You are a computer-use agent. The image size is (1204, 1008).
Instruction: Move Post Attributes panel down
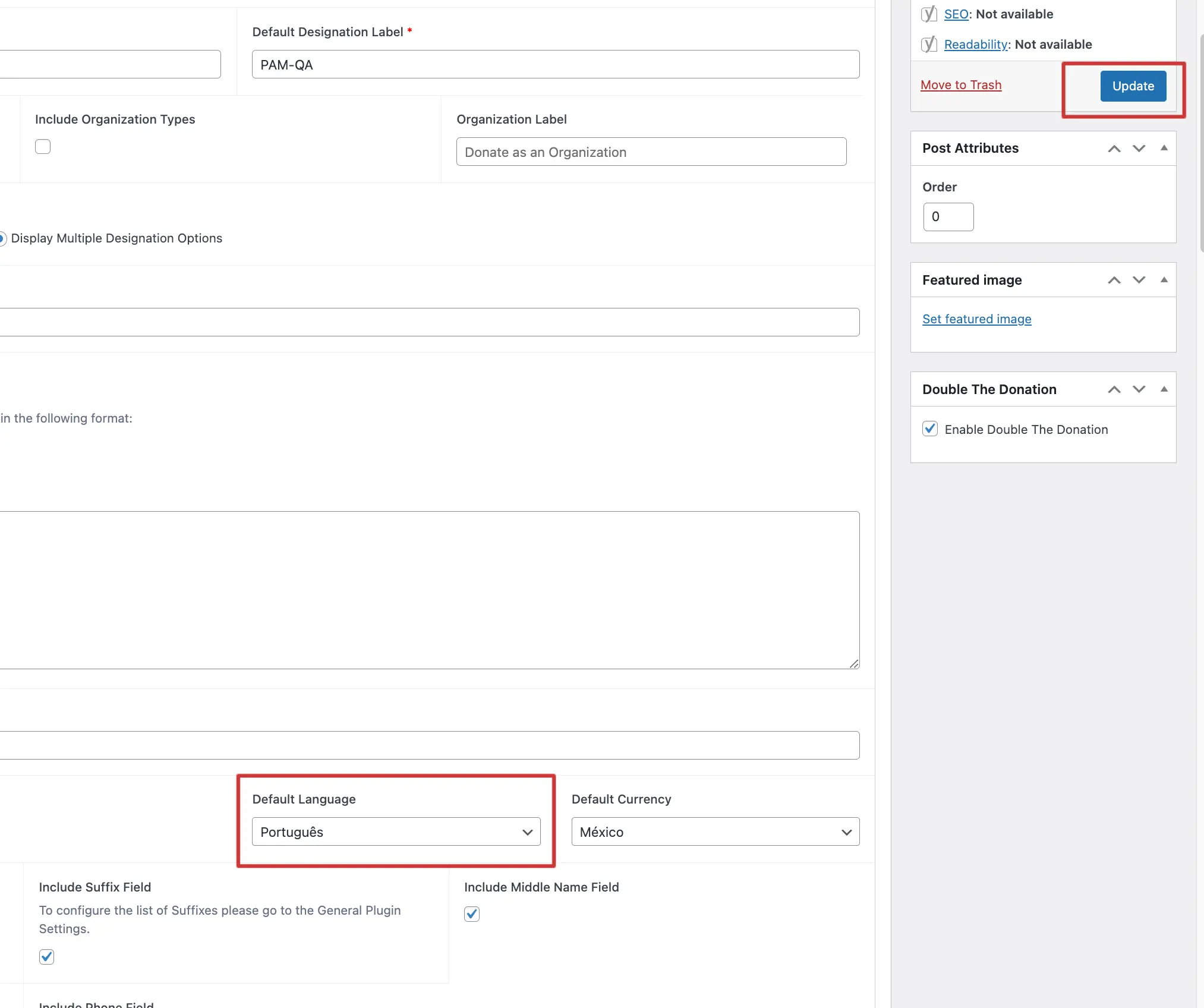1138,149
